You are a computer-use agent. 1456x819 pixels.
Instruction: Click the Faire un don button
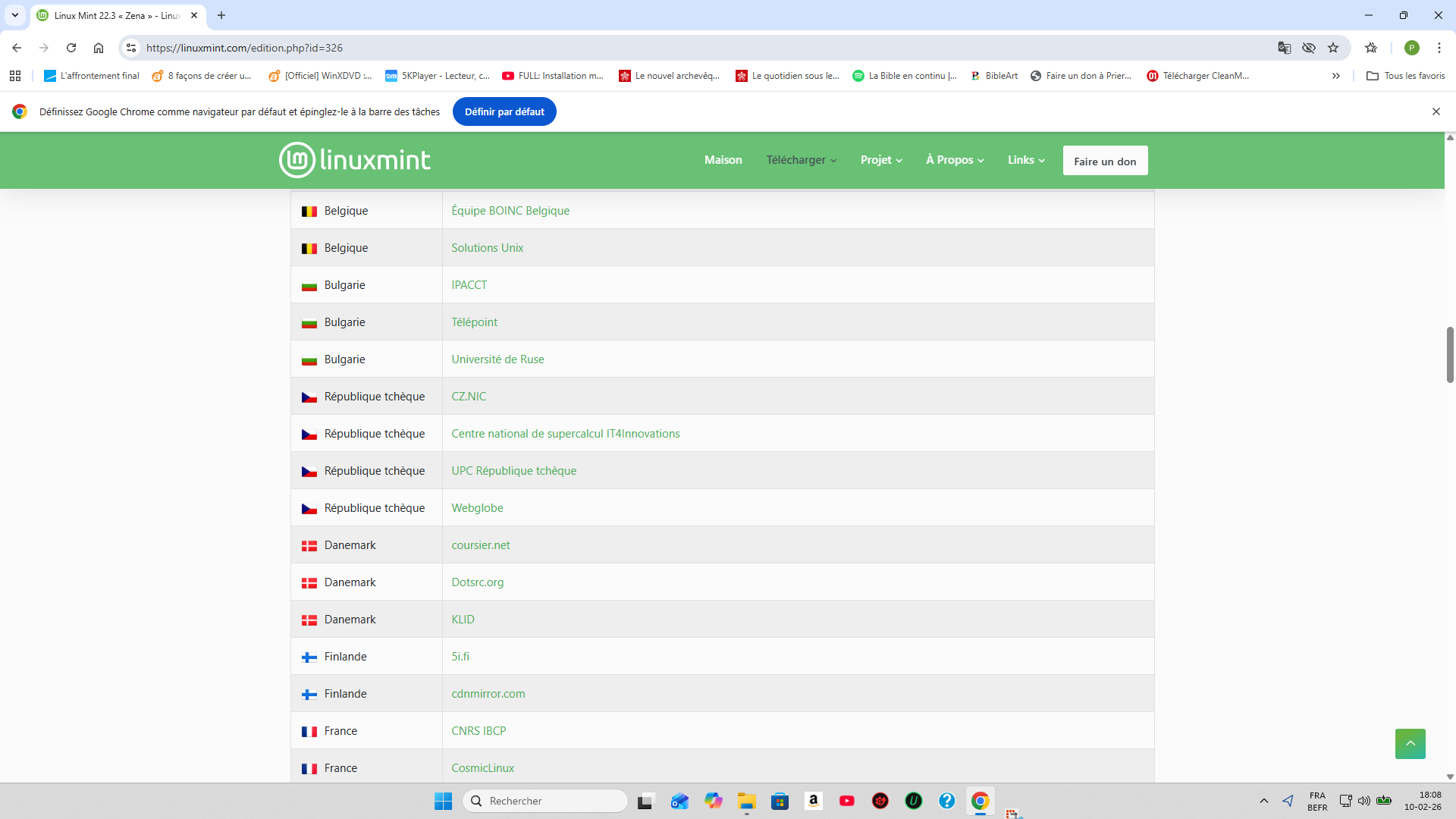coord(1105,161)
